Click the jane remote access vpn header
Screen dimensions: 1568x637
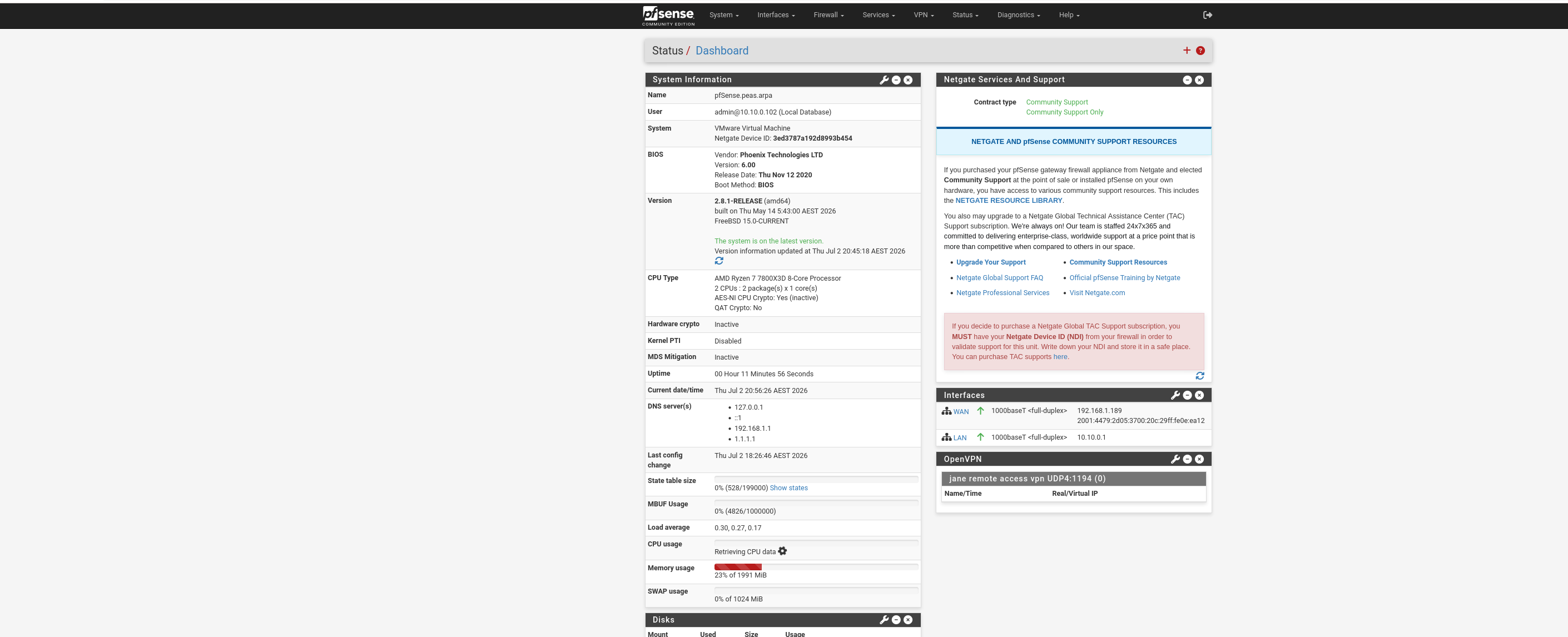[x=1073, y=479]
